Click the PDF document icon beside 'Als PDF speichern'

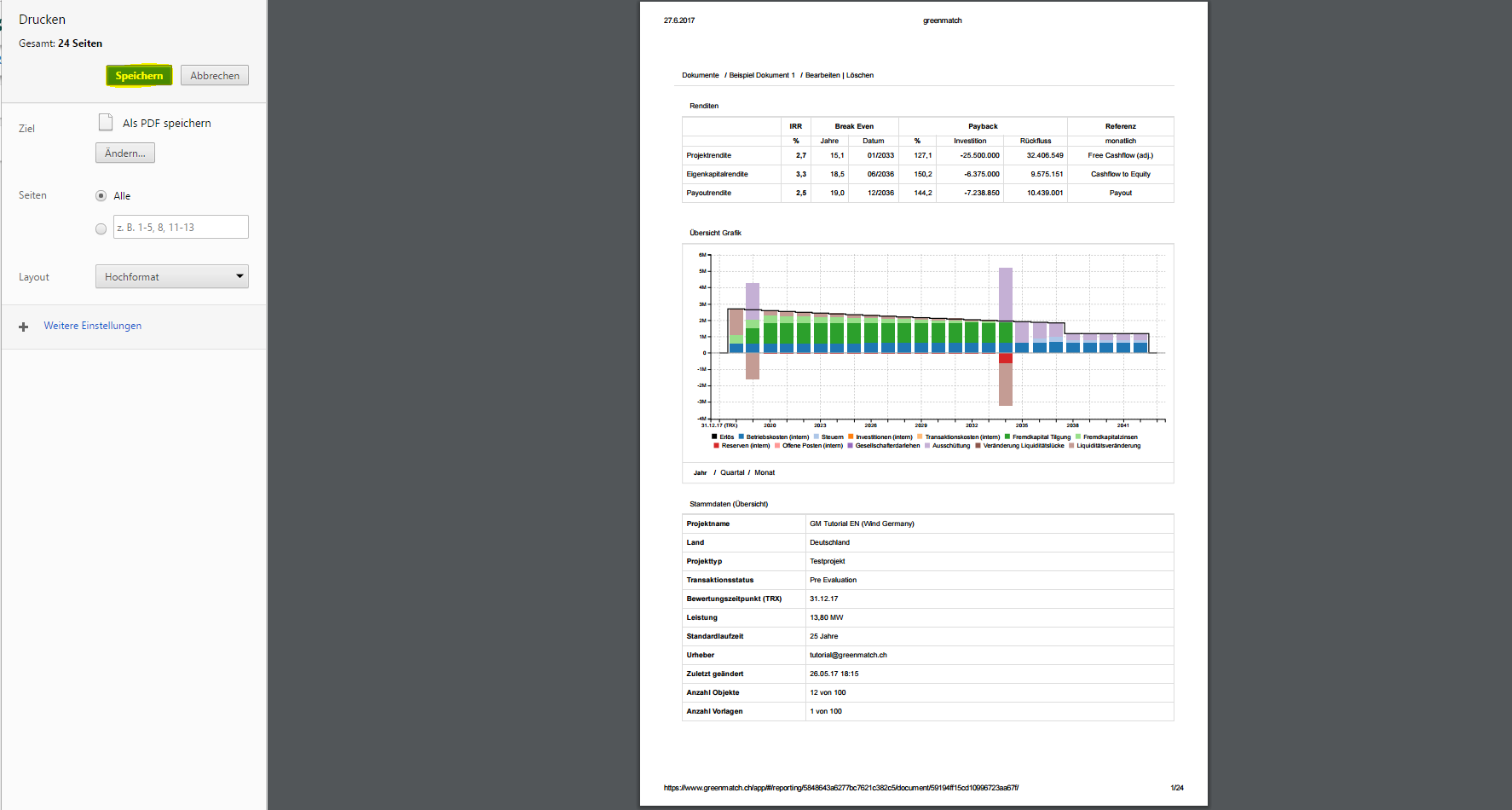point(106,123)
